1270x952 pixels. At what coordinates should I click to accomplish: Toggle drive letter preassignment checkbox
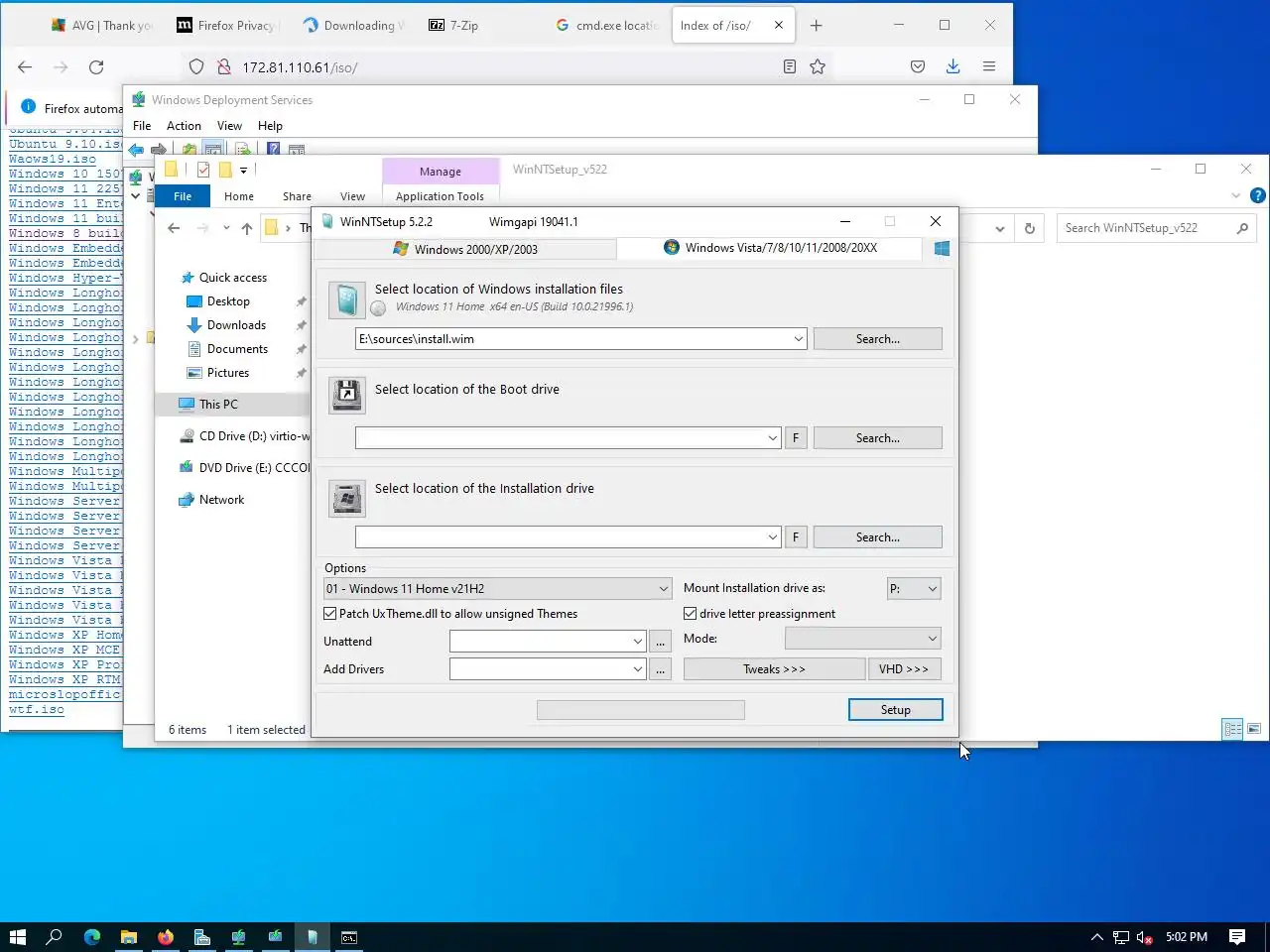click(691, 614)
